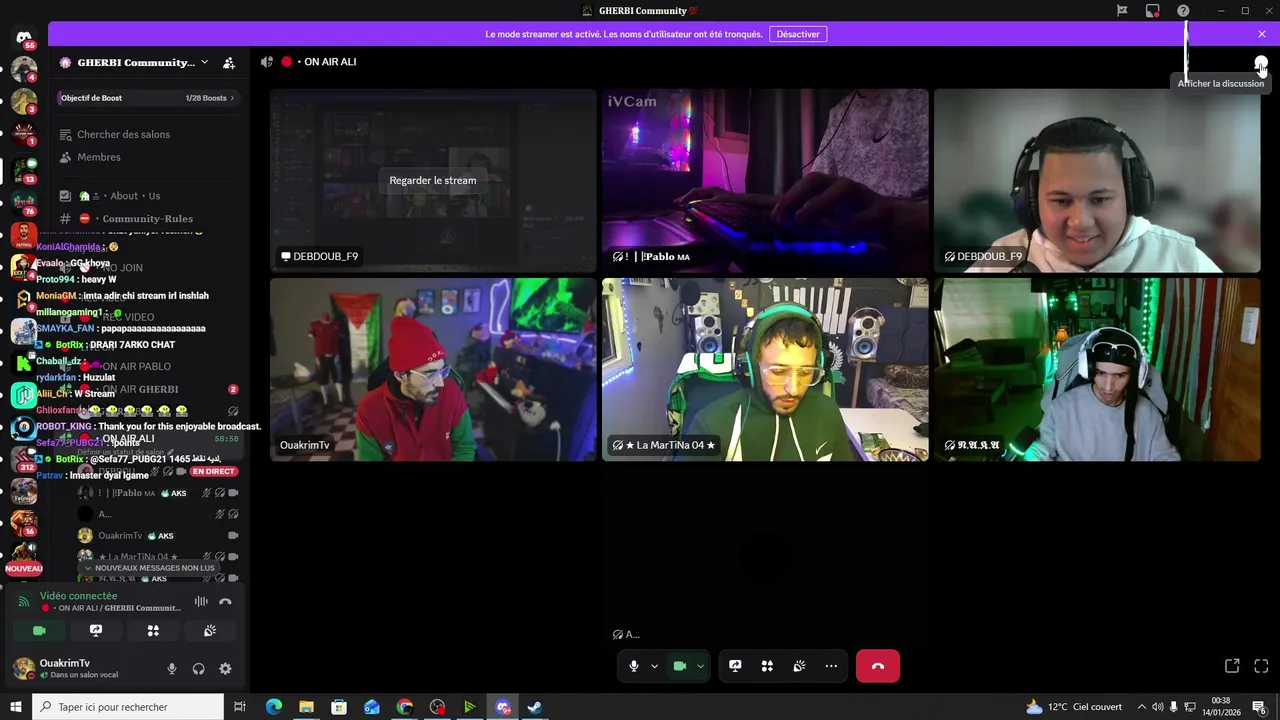Click NOUVEAUX MESSAGES NON LUS banner
This screenshot has height=720, width=1280.
(149, 568)
